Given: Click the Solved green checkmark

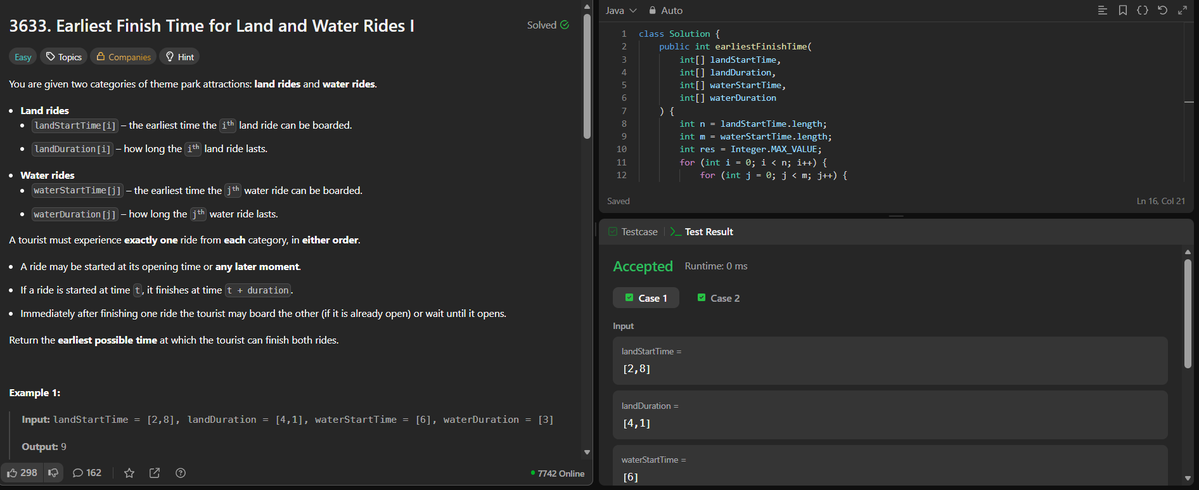Looking at the screenshot, I should pyautogui.click(x=564, y=24).
